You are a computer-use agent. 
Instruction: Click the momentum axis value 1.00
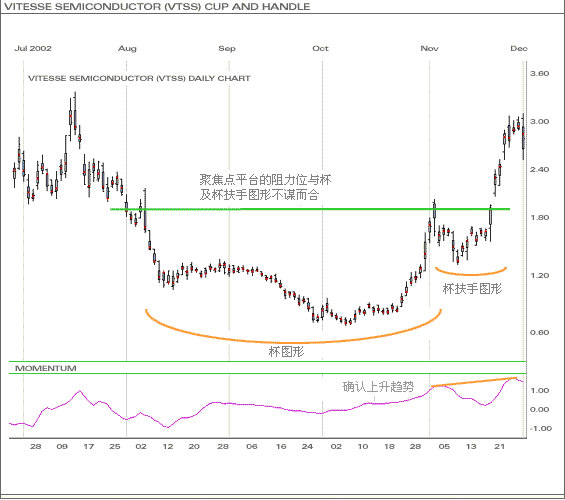(x=539, y=390)
